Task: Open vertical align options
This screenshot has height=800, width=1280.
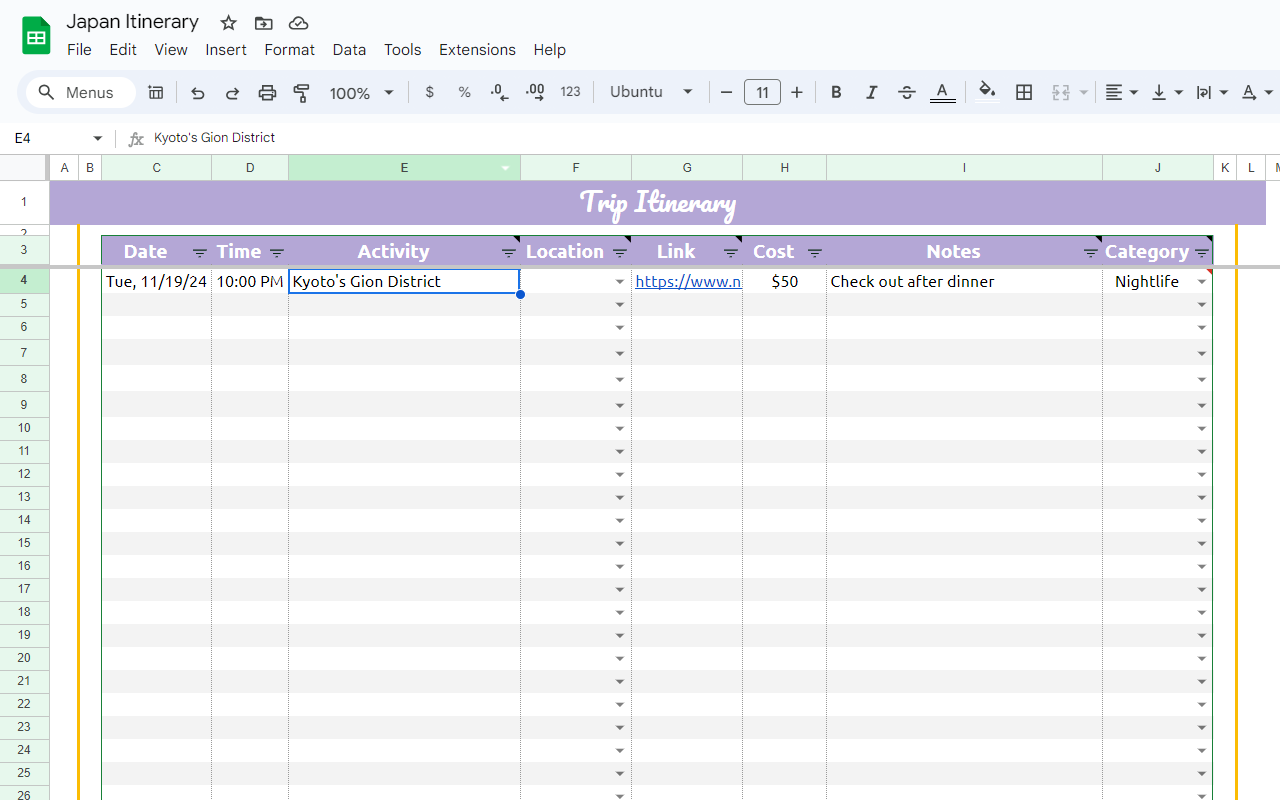Action: (x=1167, y=92)
